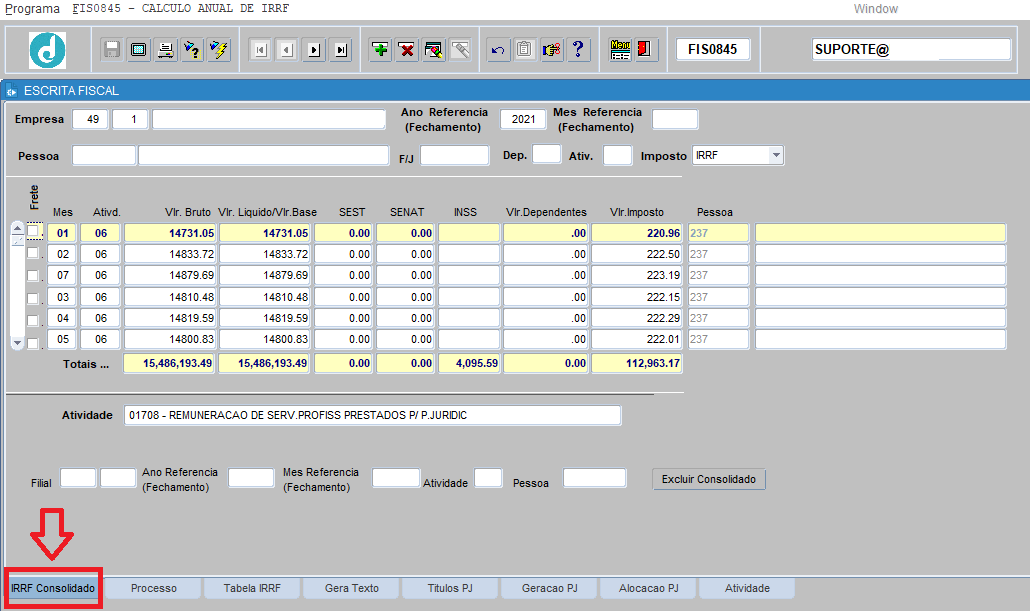Click Vlr.Imposto cell 223.19
Image resolution: width=1030 pixels, height=611 pixels.
point(637,275)
